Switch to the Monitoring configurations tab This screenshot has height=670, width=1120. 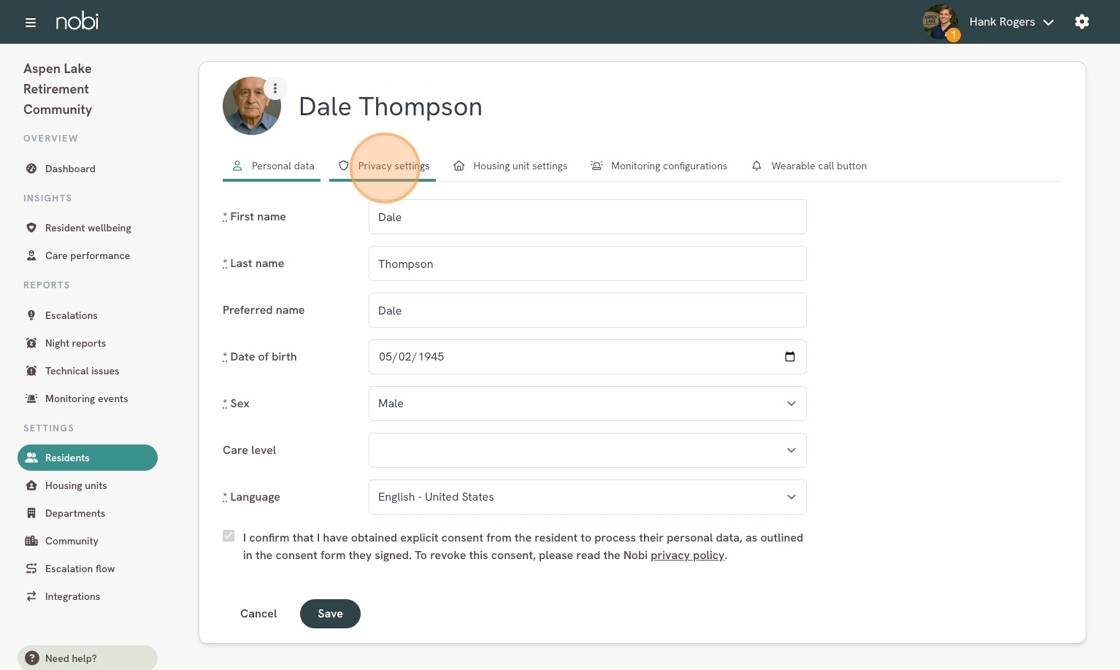point(659,166)
